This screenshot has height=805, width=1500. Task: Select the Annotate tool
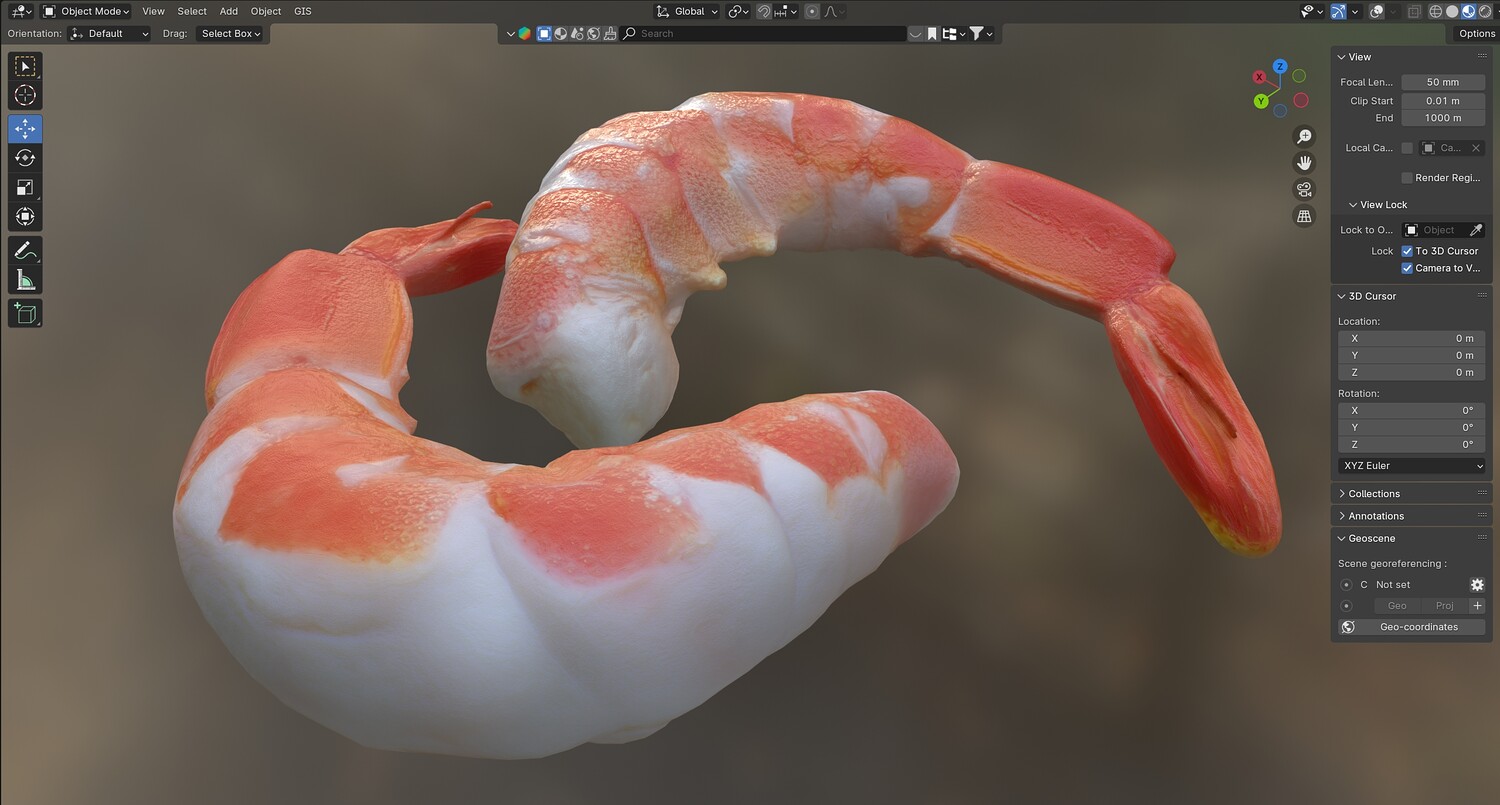point(25,250)
